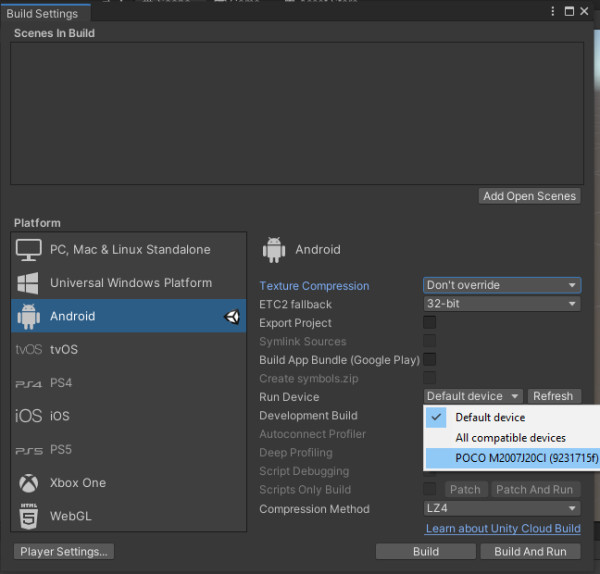Click the Android robot icon in platform list
600x574 pixels.
[28, 316]
